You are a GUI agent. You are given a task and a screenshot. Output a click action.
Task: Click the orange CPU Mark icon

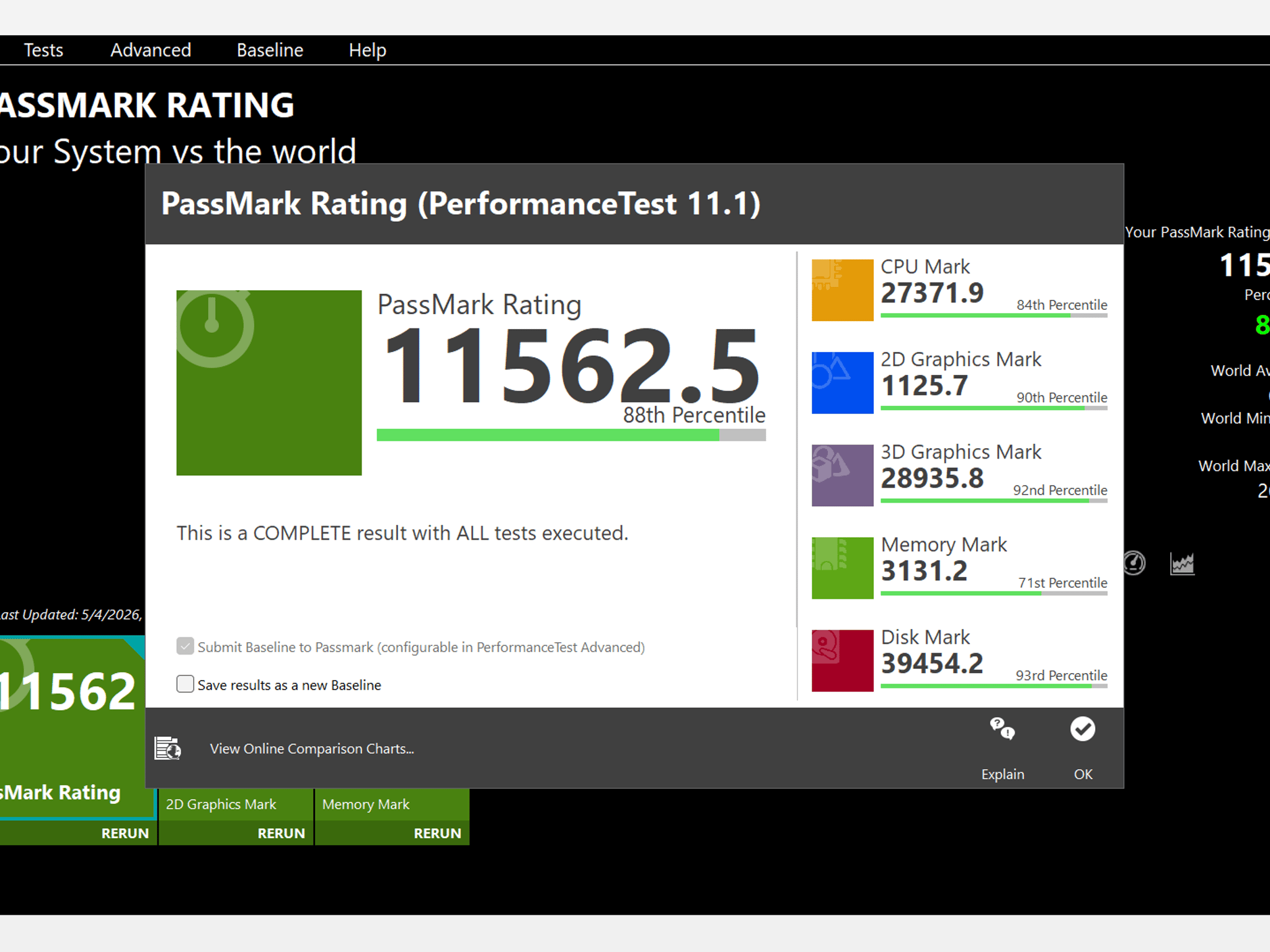click(842, 289)
